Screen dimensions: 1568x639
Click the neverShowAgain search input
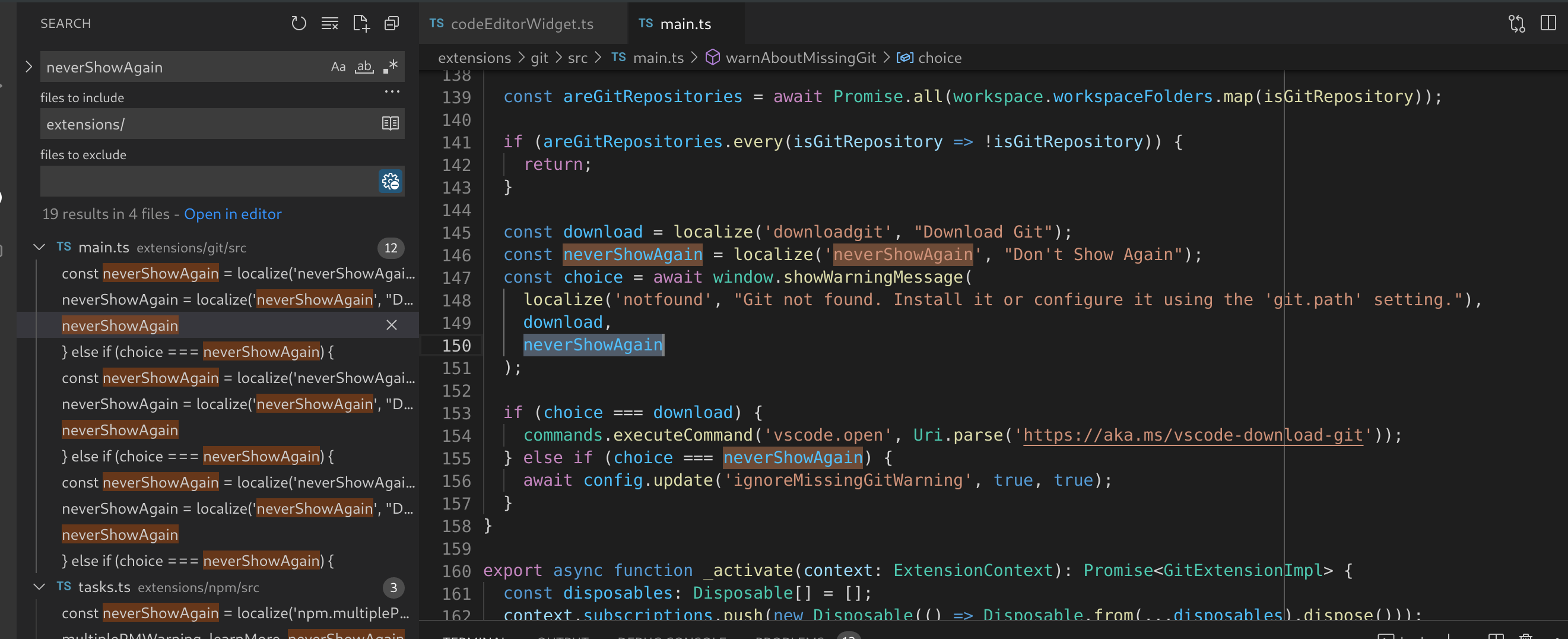pos(183,67)
